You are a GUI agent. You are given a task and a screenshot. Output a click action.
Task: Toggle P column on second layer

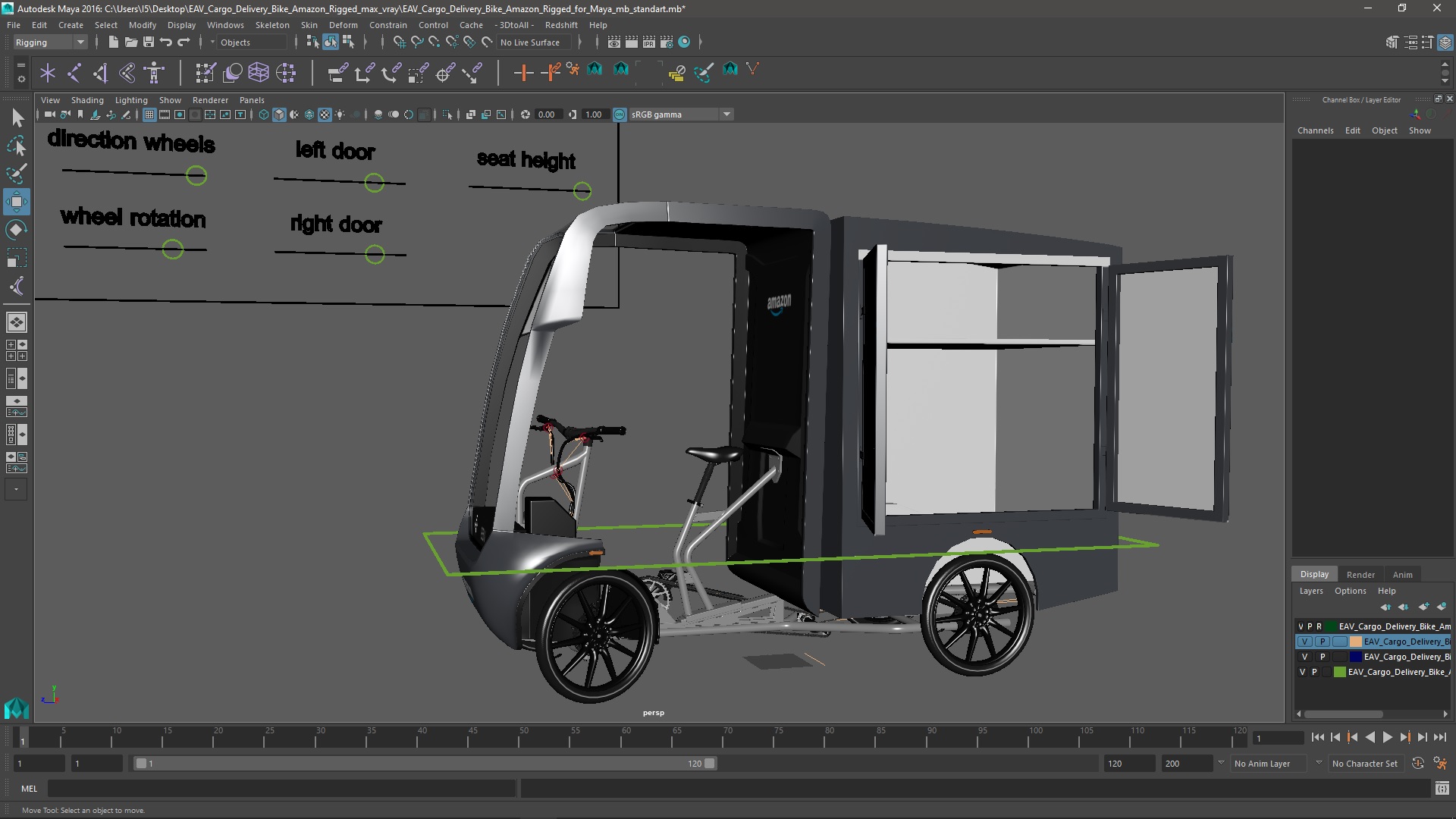[1320, 641]
